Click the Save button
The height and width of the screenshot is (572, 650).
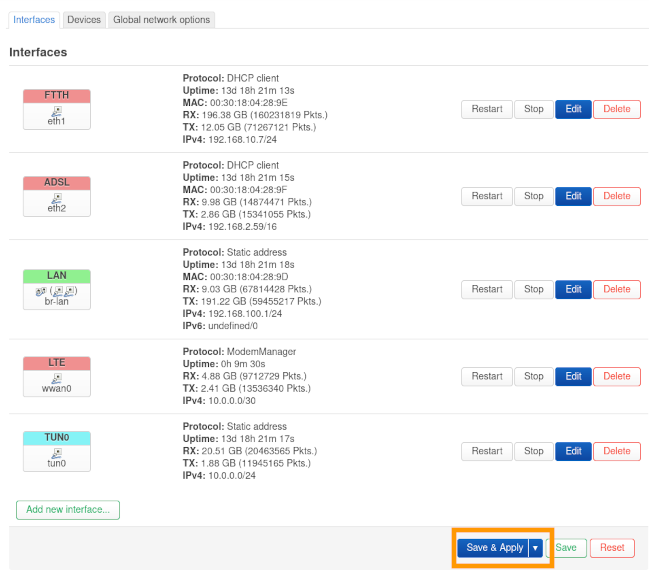point(566,548)
